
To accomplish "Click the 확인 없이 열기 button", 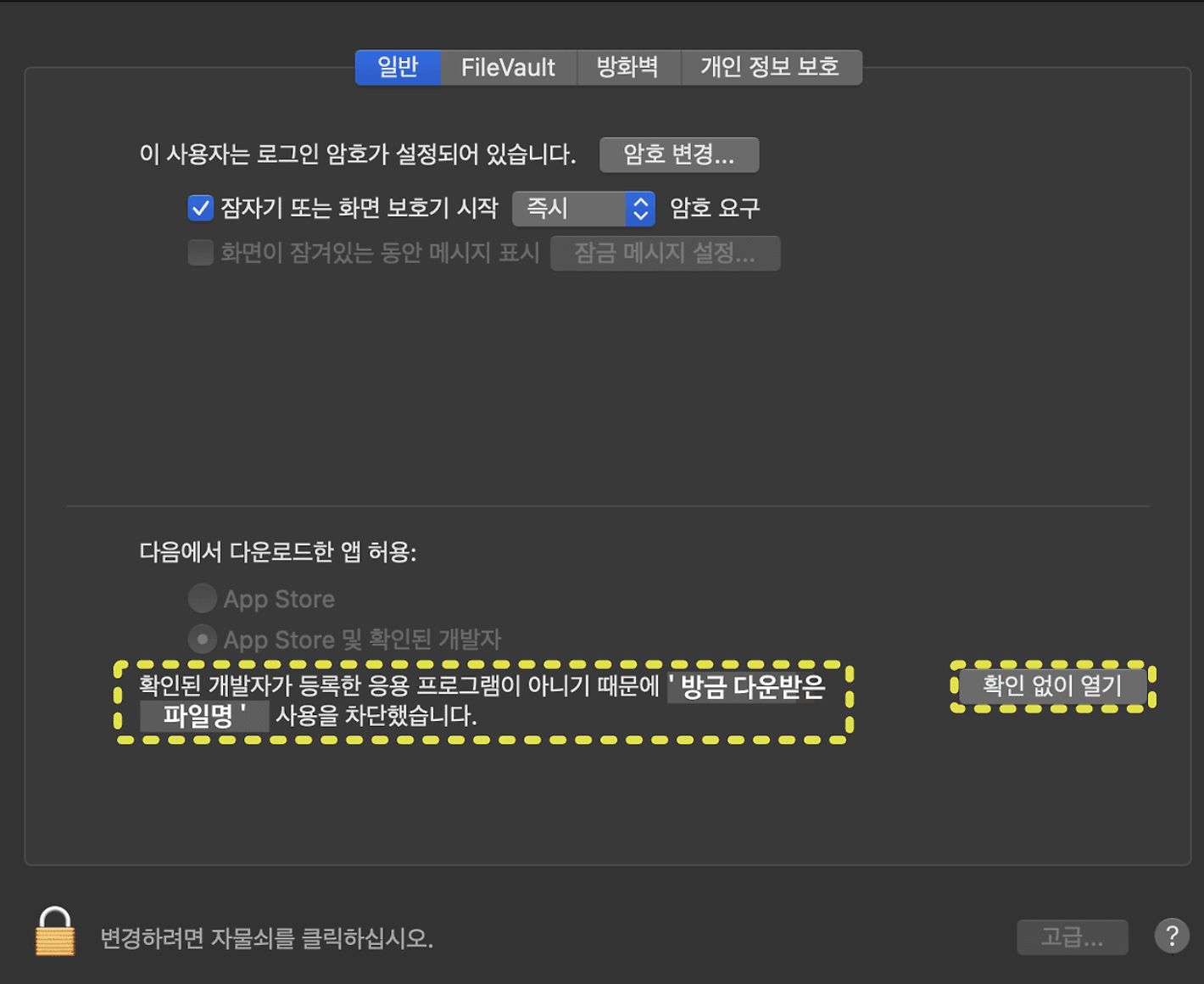I will coord(1052,685).
